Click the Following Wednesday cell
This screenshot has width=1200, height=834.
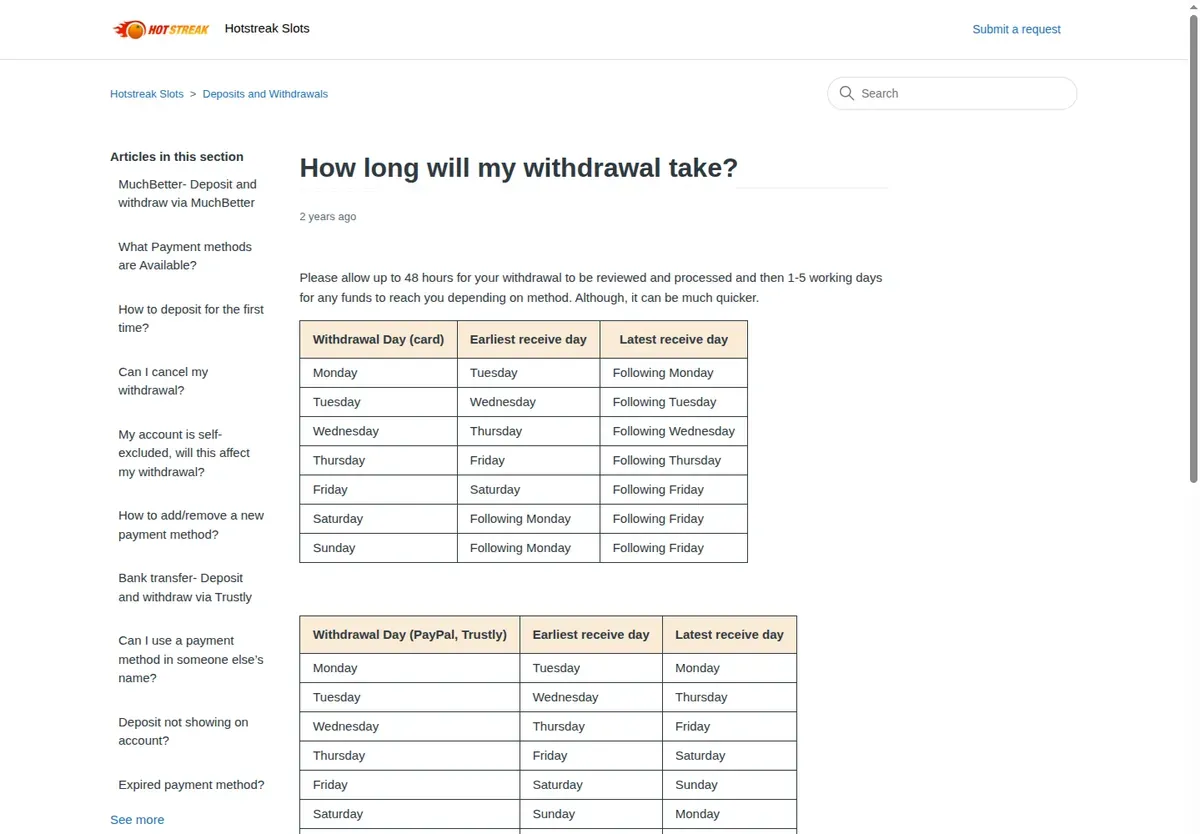[x=673, y=431]
